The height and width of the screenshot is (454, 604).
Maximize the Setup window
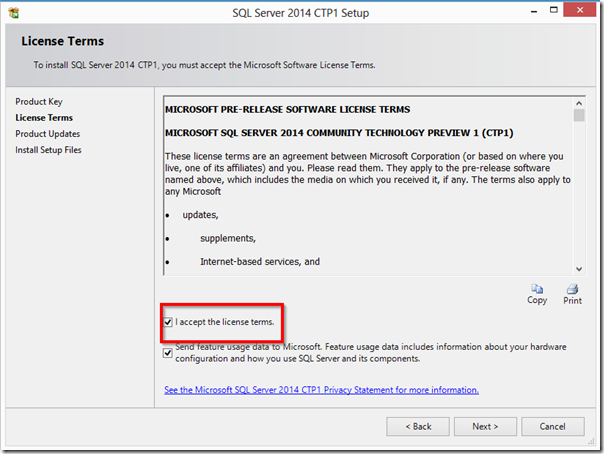[554, 10]
